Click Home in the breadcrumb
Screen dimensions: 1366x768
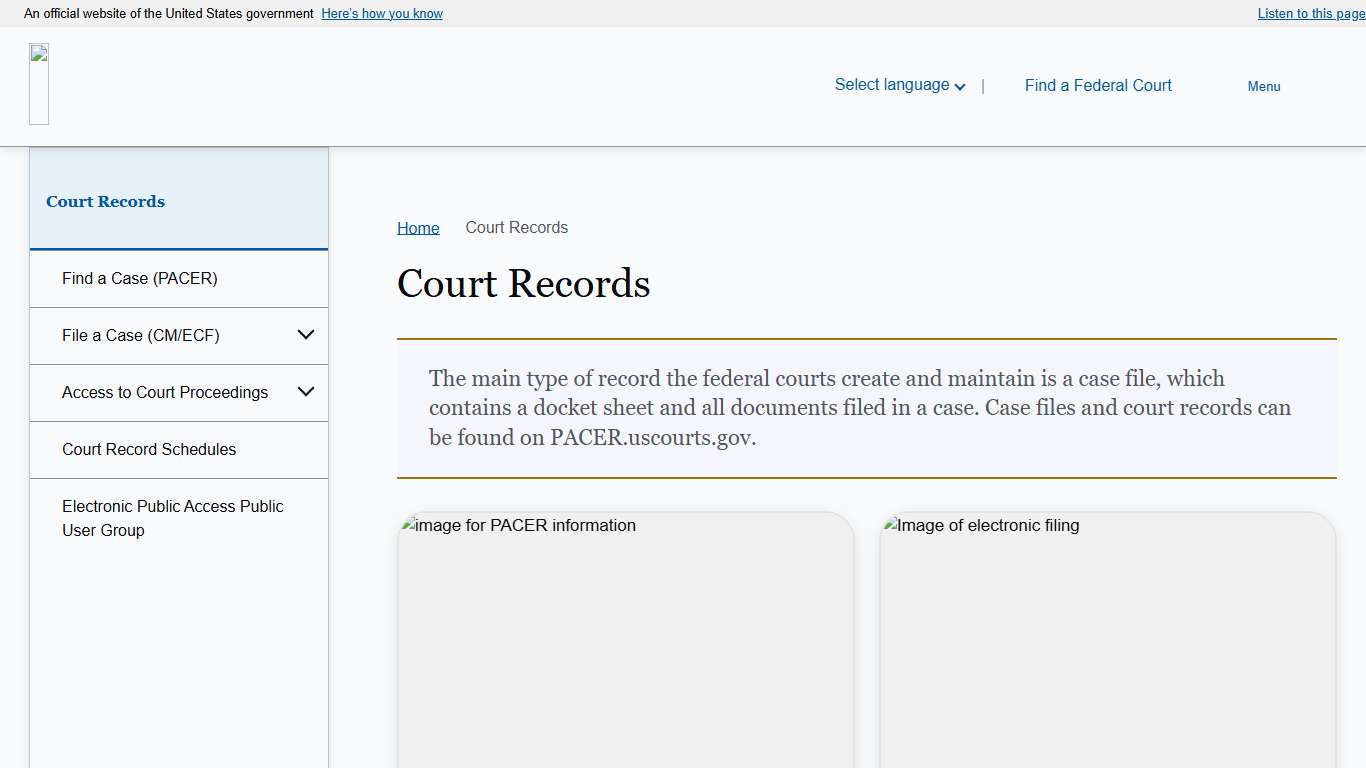coord(417,227)
